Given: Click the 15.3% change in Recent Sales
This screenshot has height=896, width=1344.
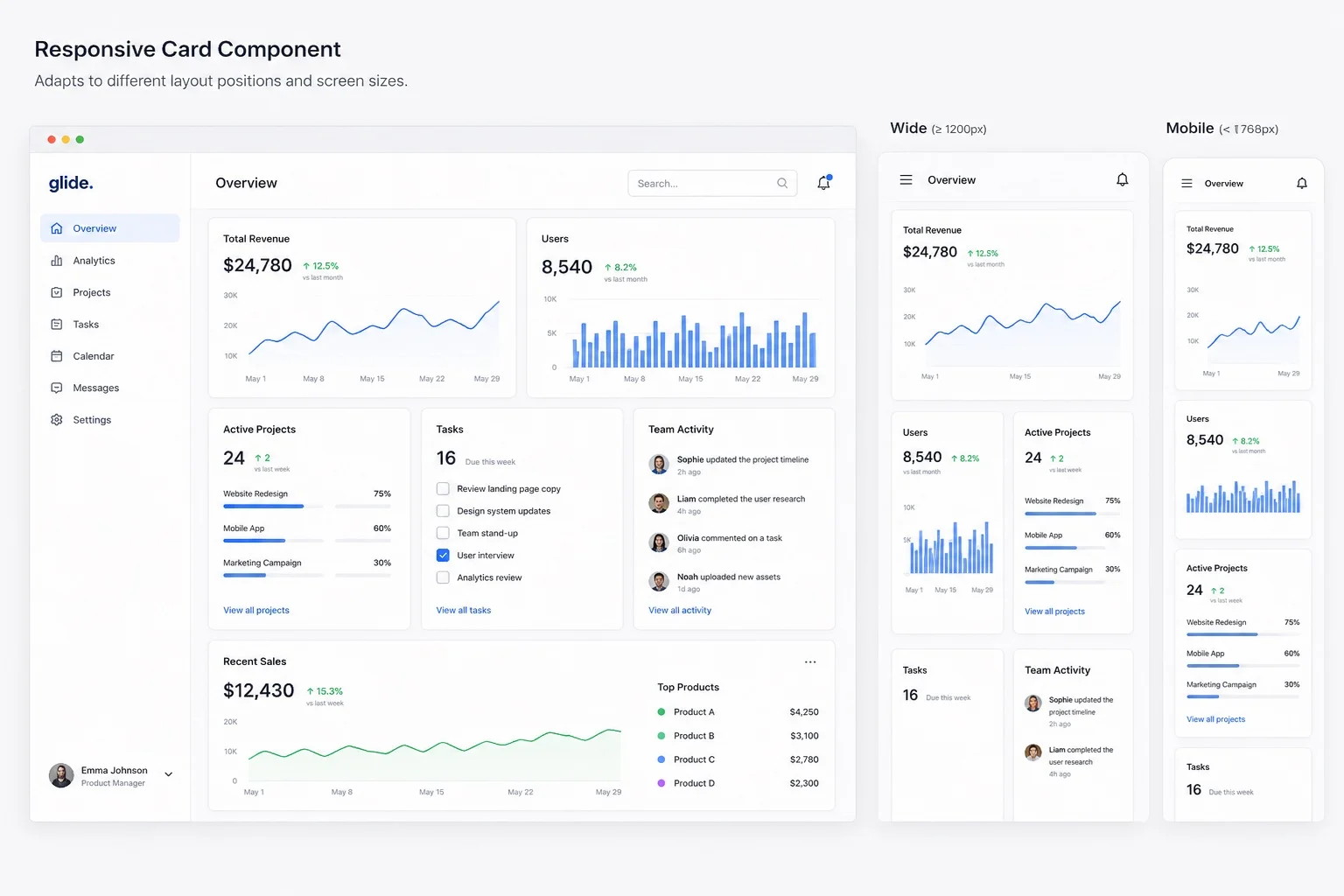Looking at the screenshot, I should click(x=325, y=691).
